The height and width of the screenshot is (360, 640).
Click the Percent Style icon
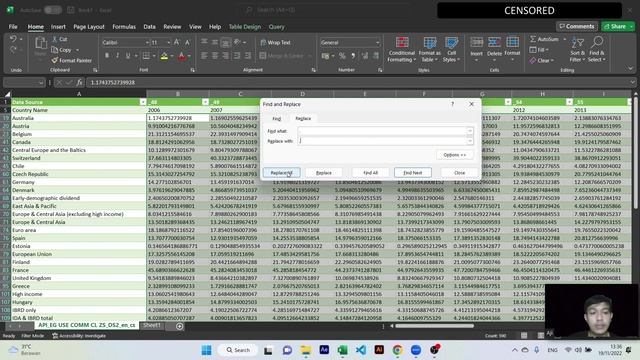342,56
